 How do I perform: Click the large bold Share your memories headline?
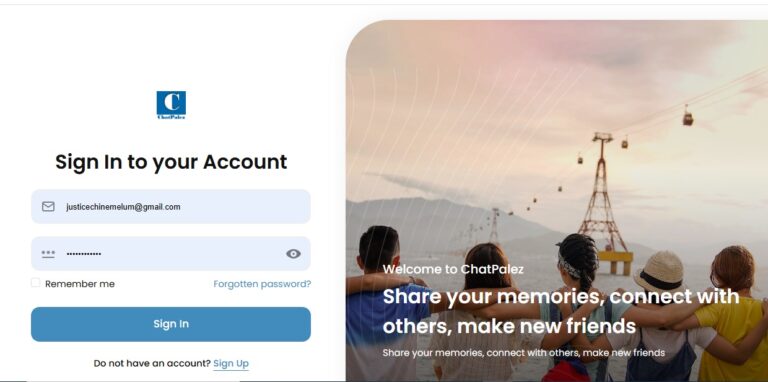[x=561, y=311]
